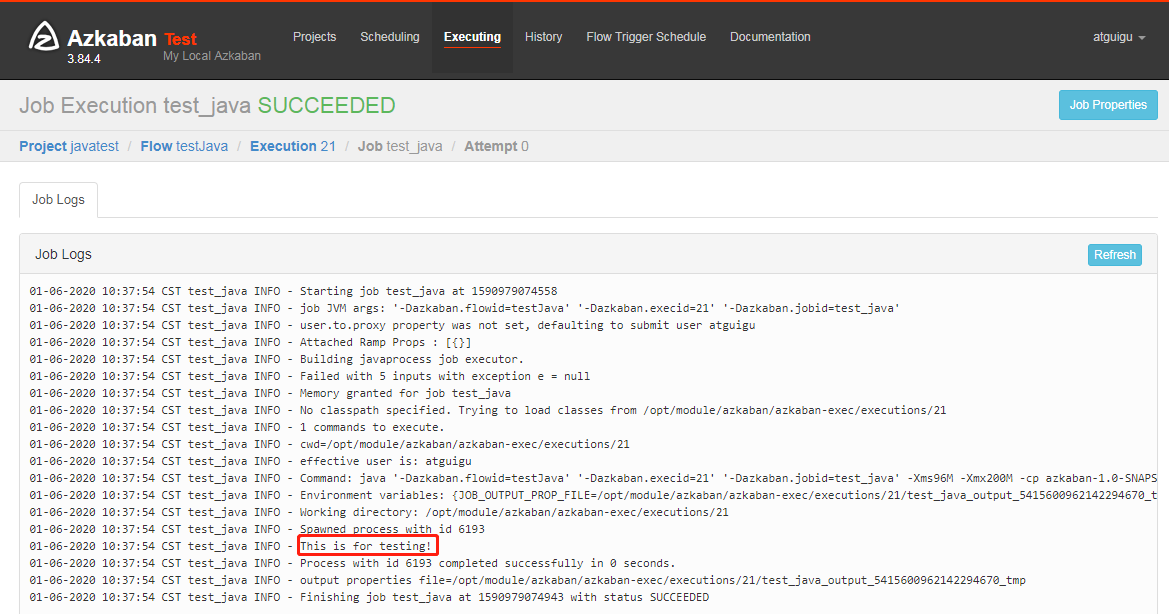Click log line starting 'Working directory:'
The image size is (1169, 614).
tap(379, 513)
